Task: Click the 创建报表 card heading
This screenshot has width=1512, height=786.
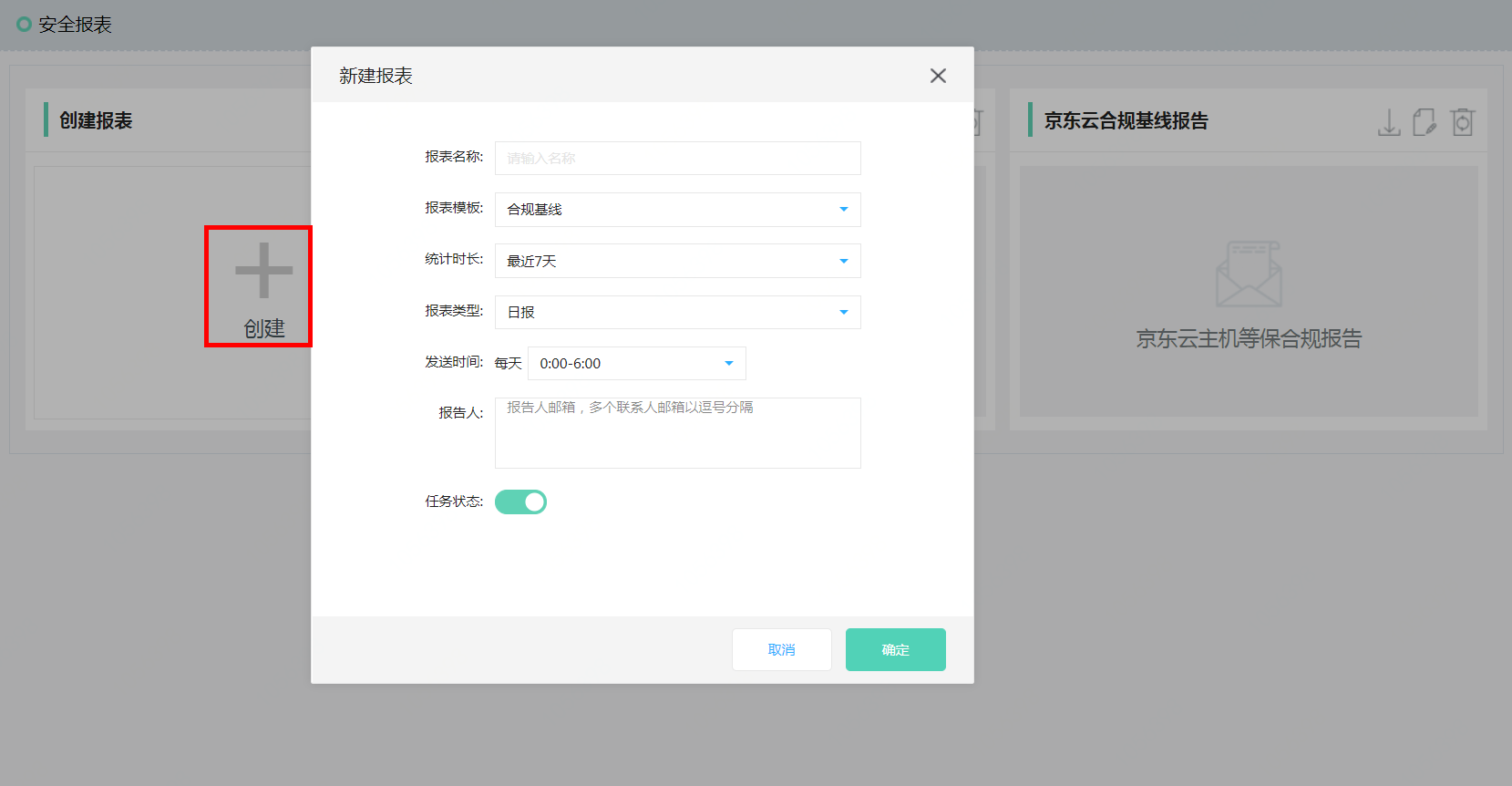Action: (96, 120)
